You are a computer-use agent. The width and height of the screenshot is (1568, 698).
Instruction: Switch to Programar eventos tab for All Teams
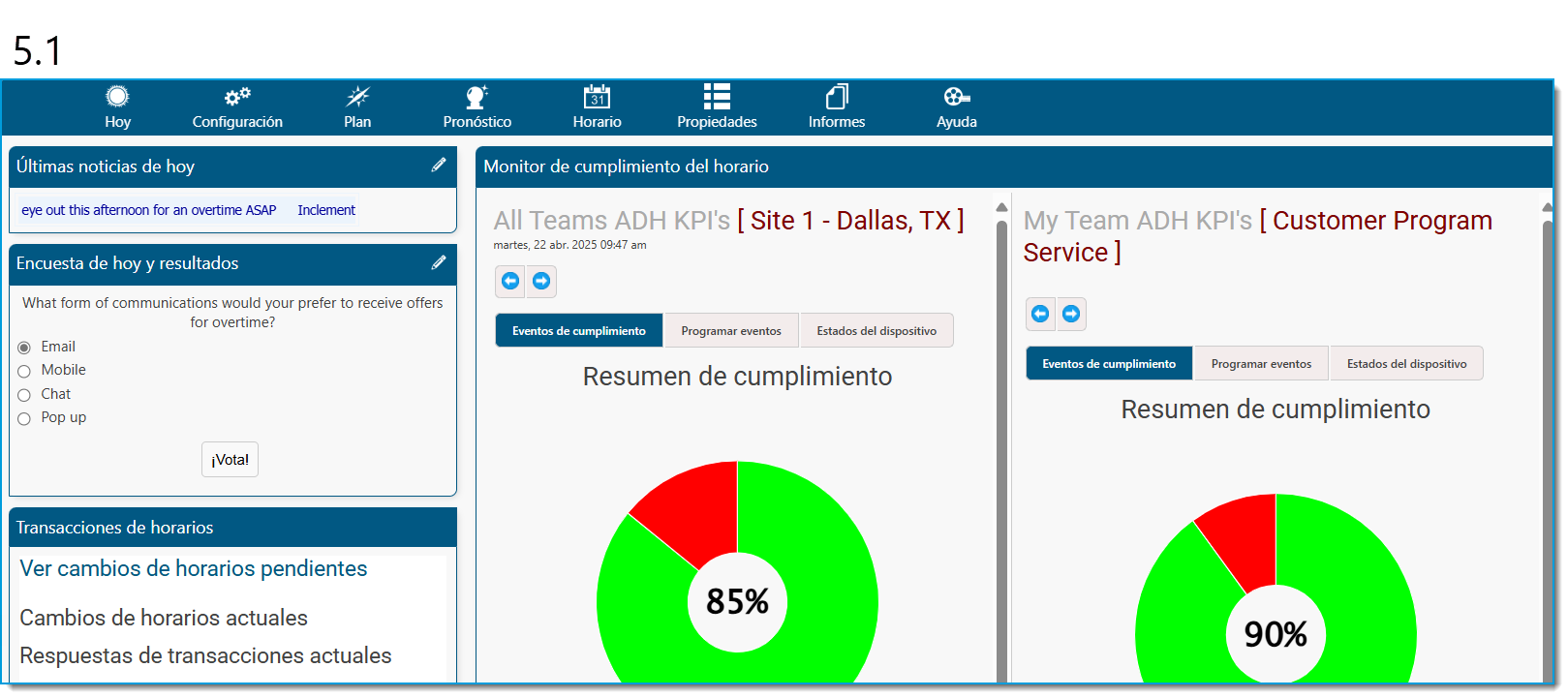click(731, 330)
